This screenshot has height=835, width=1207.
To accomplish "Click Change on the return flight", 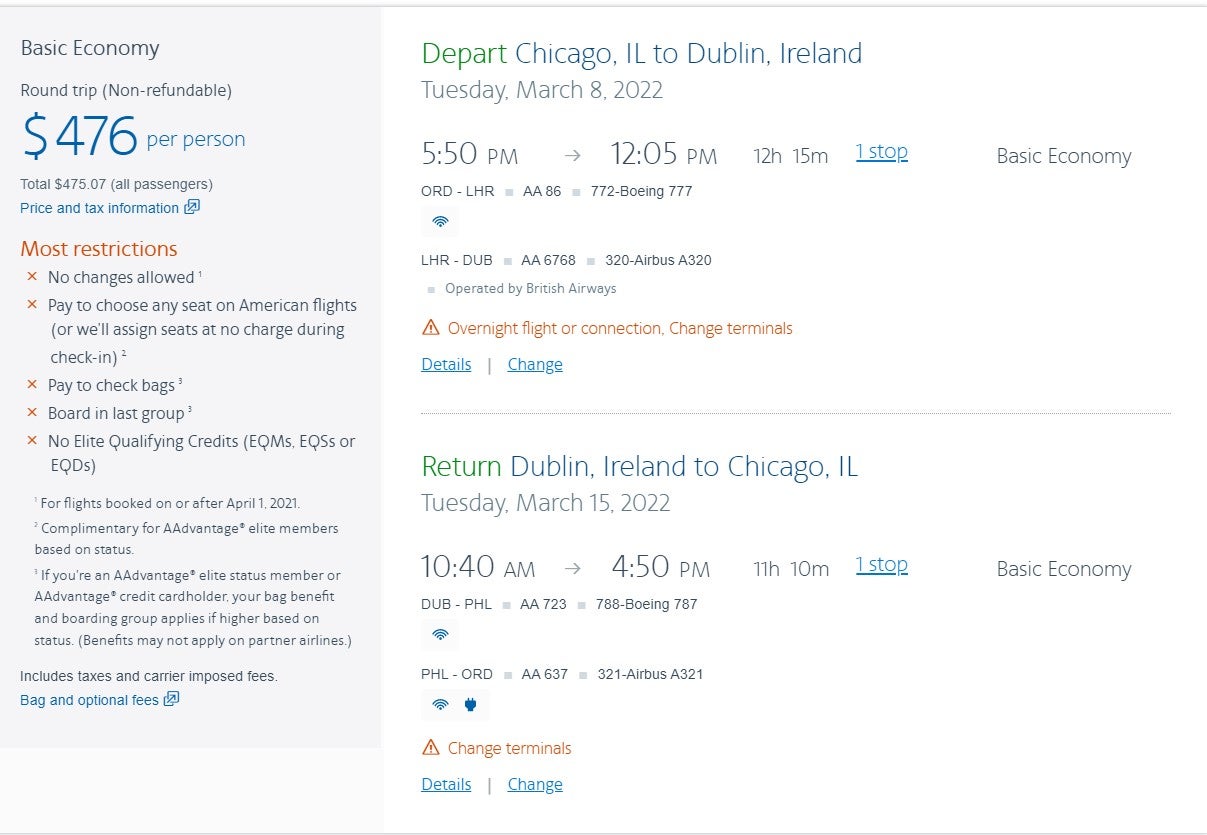I will point(534,784).
